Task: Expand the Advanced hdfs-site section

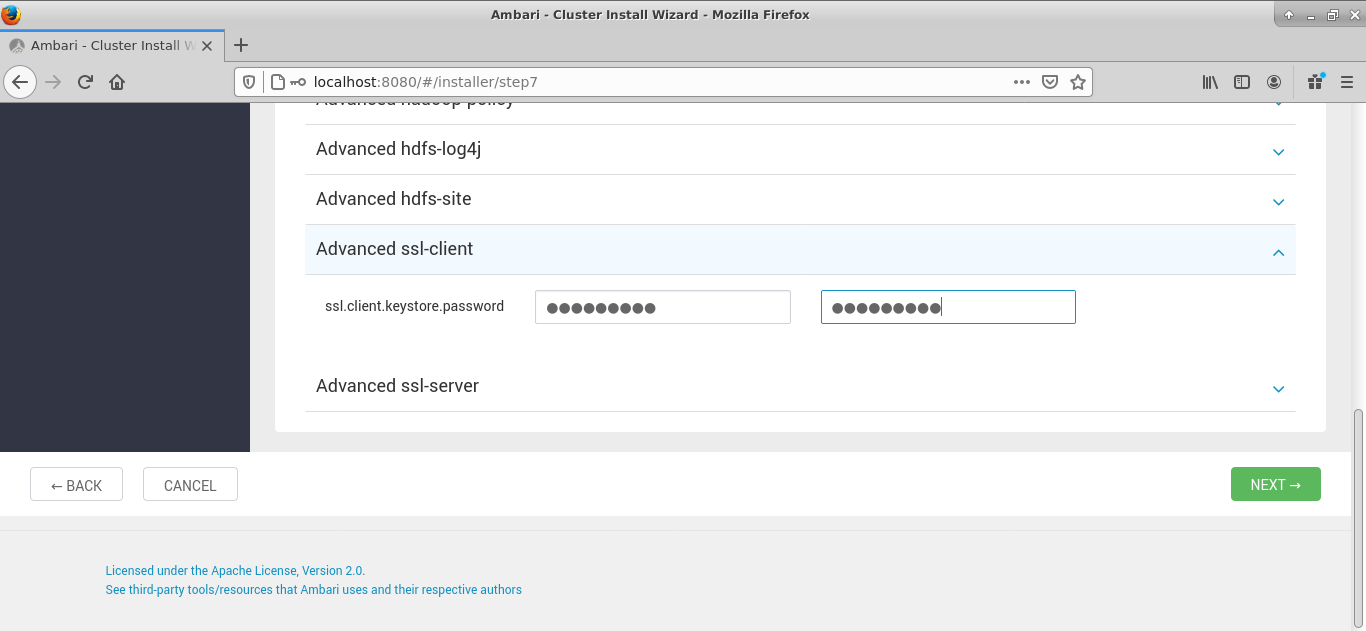Action: pyautogui.click(x=800, y=200)
